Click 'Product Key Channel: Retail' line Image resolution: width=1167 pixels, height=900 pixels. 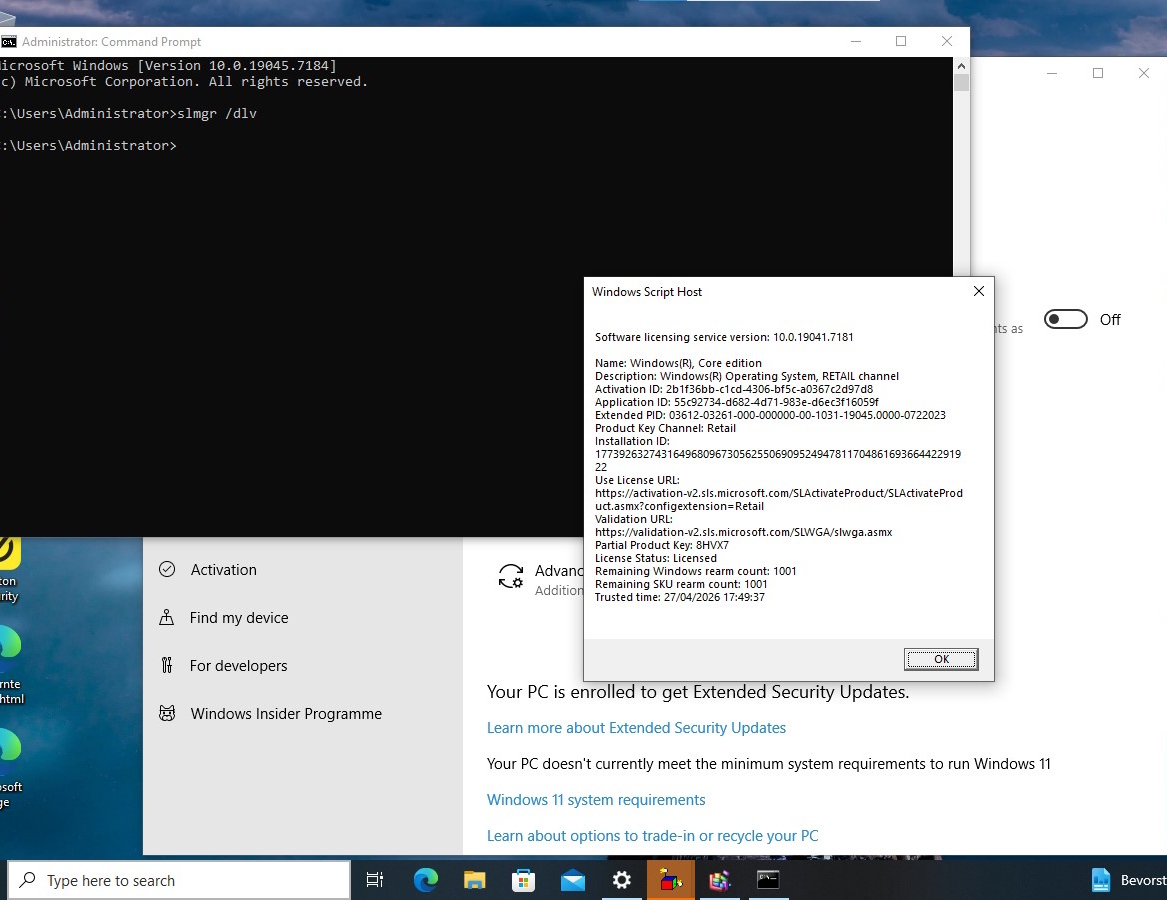665,429
